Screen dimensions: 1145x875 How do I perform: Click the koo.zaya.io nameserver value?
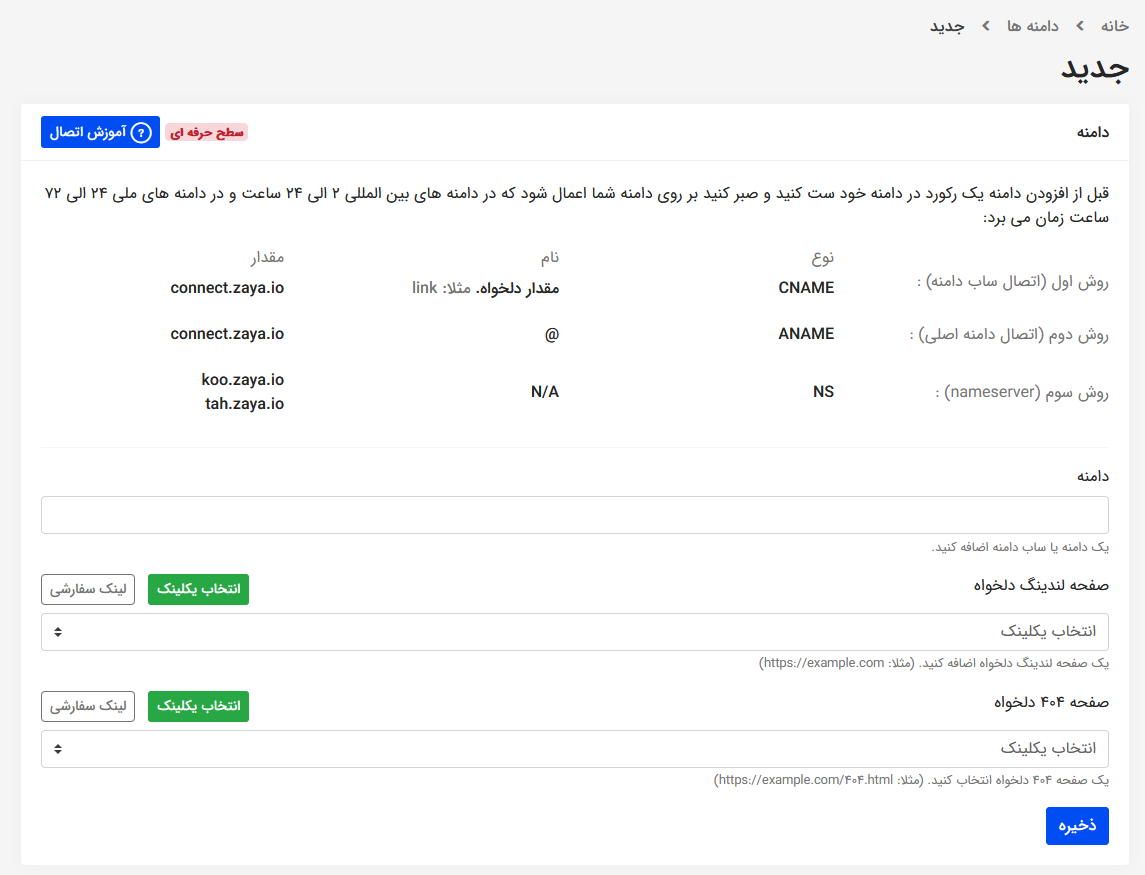click(242, 380)
